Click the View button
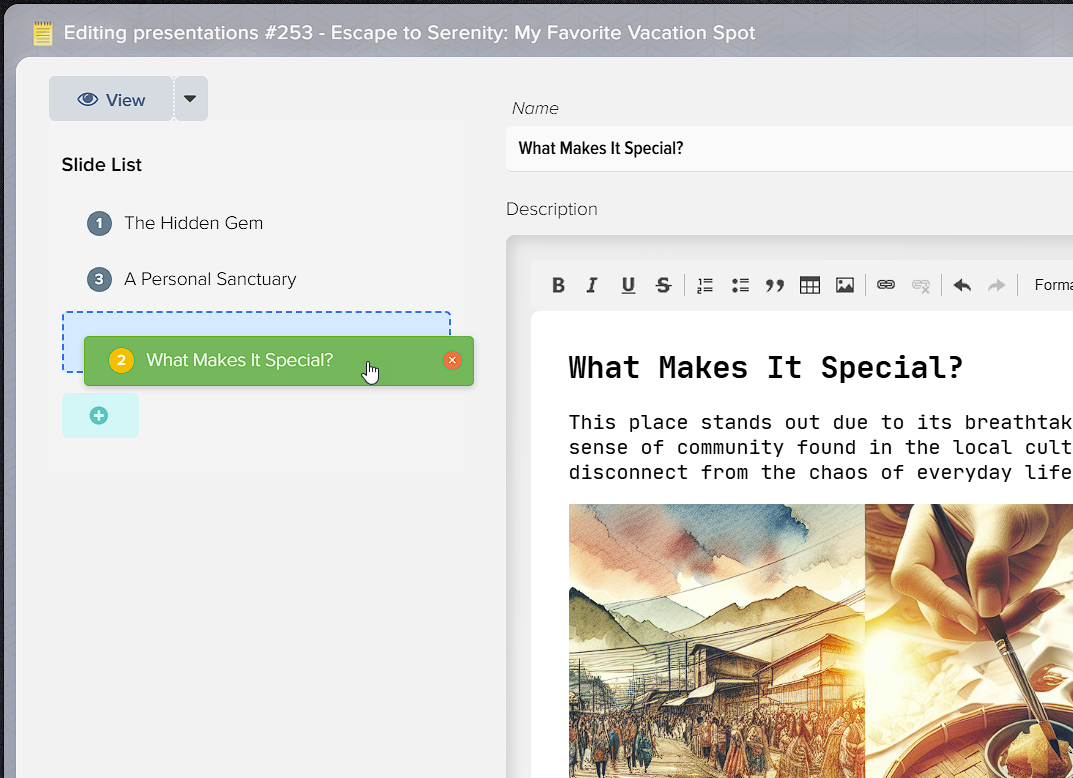 coord(111,99)
